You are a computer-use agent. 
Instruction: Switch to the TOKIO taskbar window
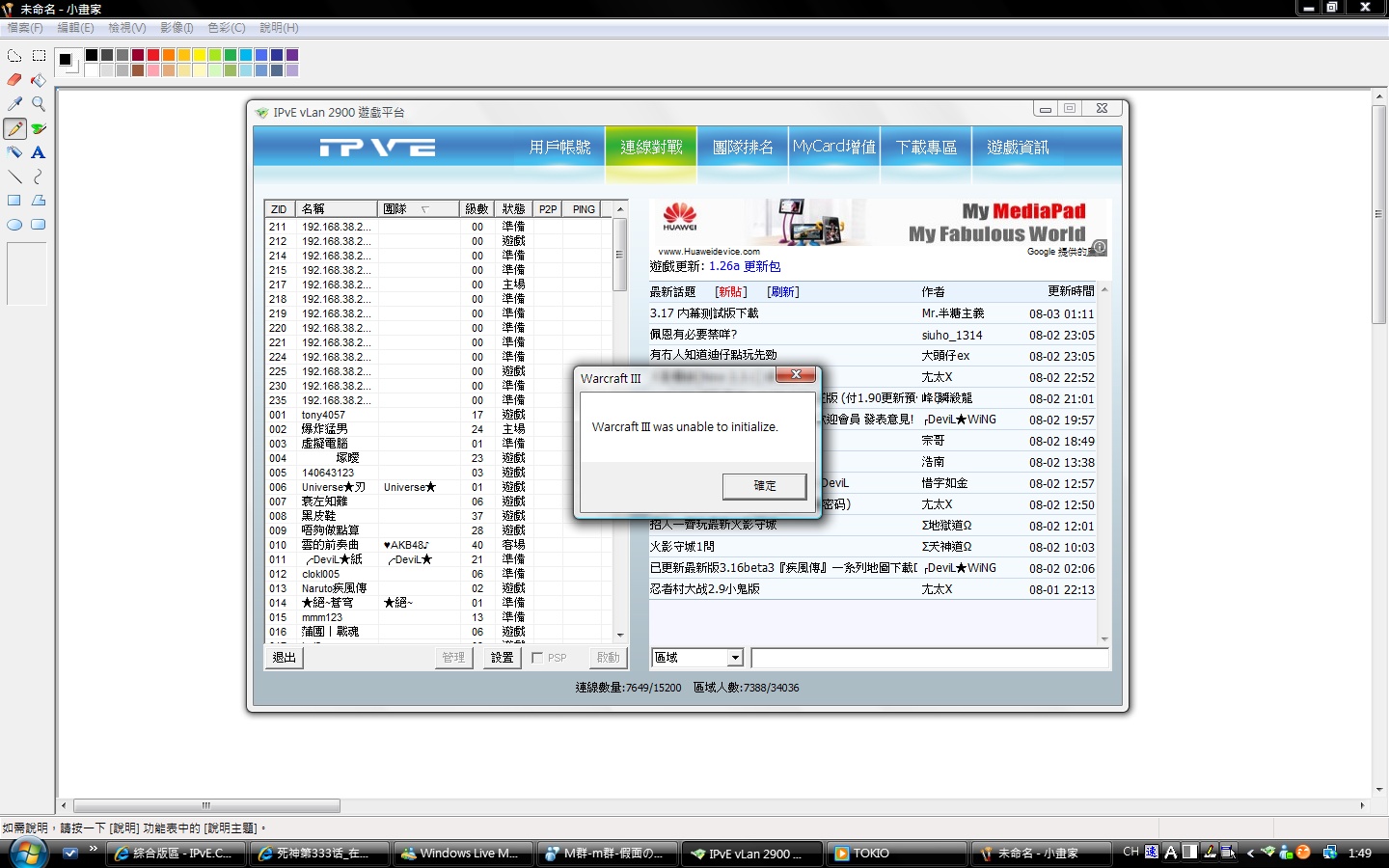896,854
